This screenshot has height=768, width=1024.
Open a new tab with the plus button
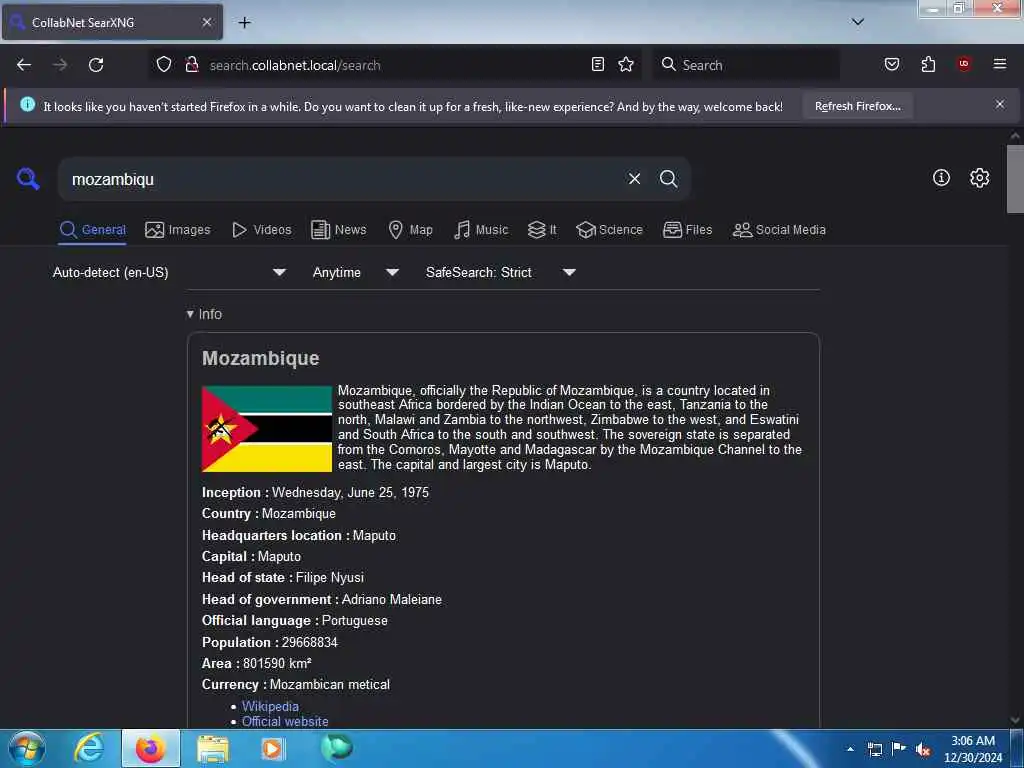244,22
